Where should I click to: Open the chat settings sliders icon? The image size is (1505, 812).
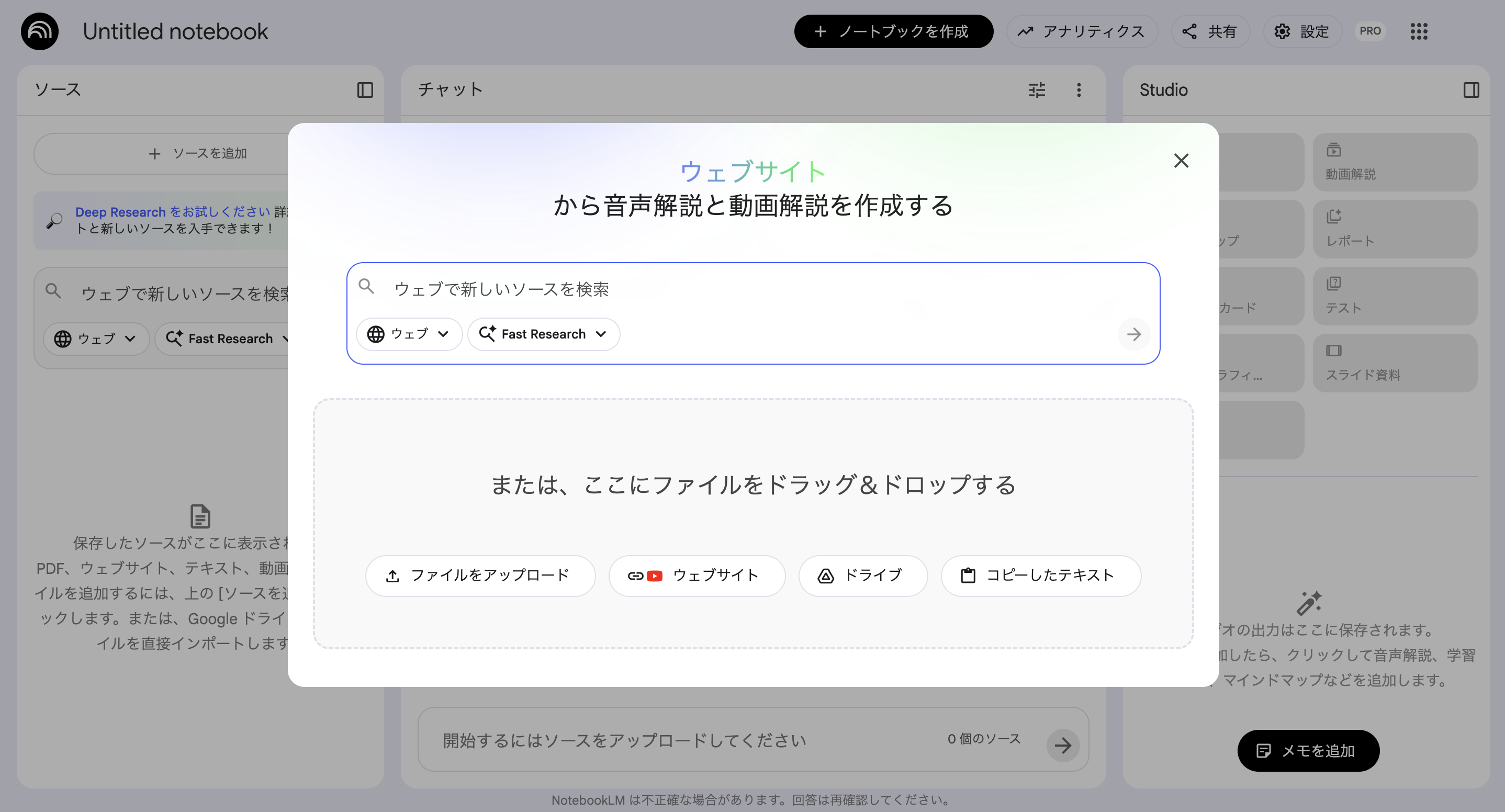point(1037,90)
